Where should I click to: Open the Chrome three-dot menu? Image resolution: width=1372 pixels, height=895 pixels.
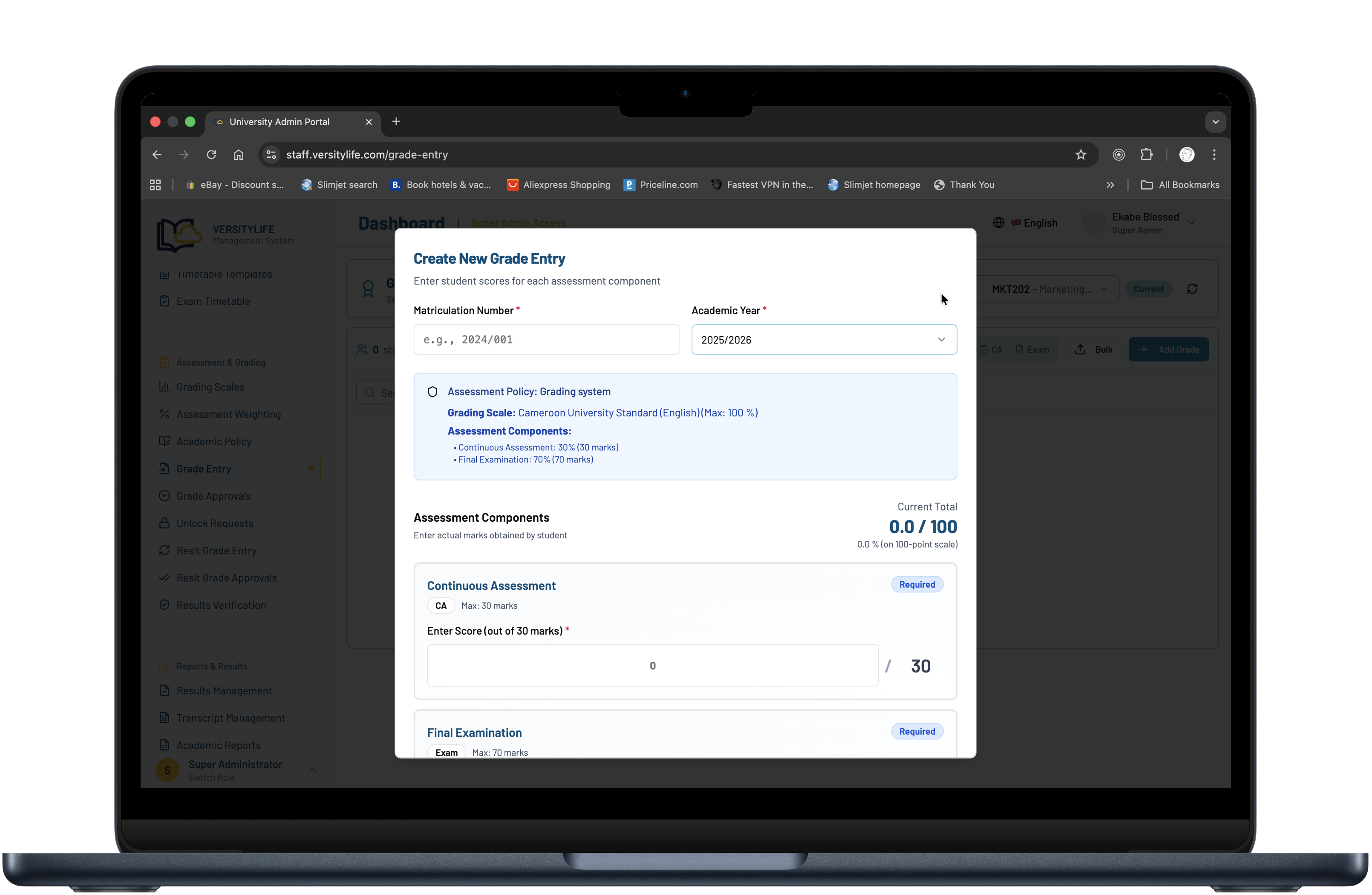click(x=1214, y=155)
